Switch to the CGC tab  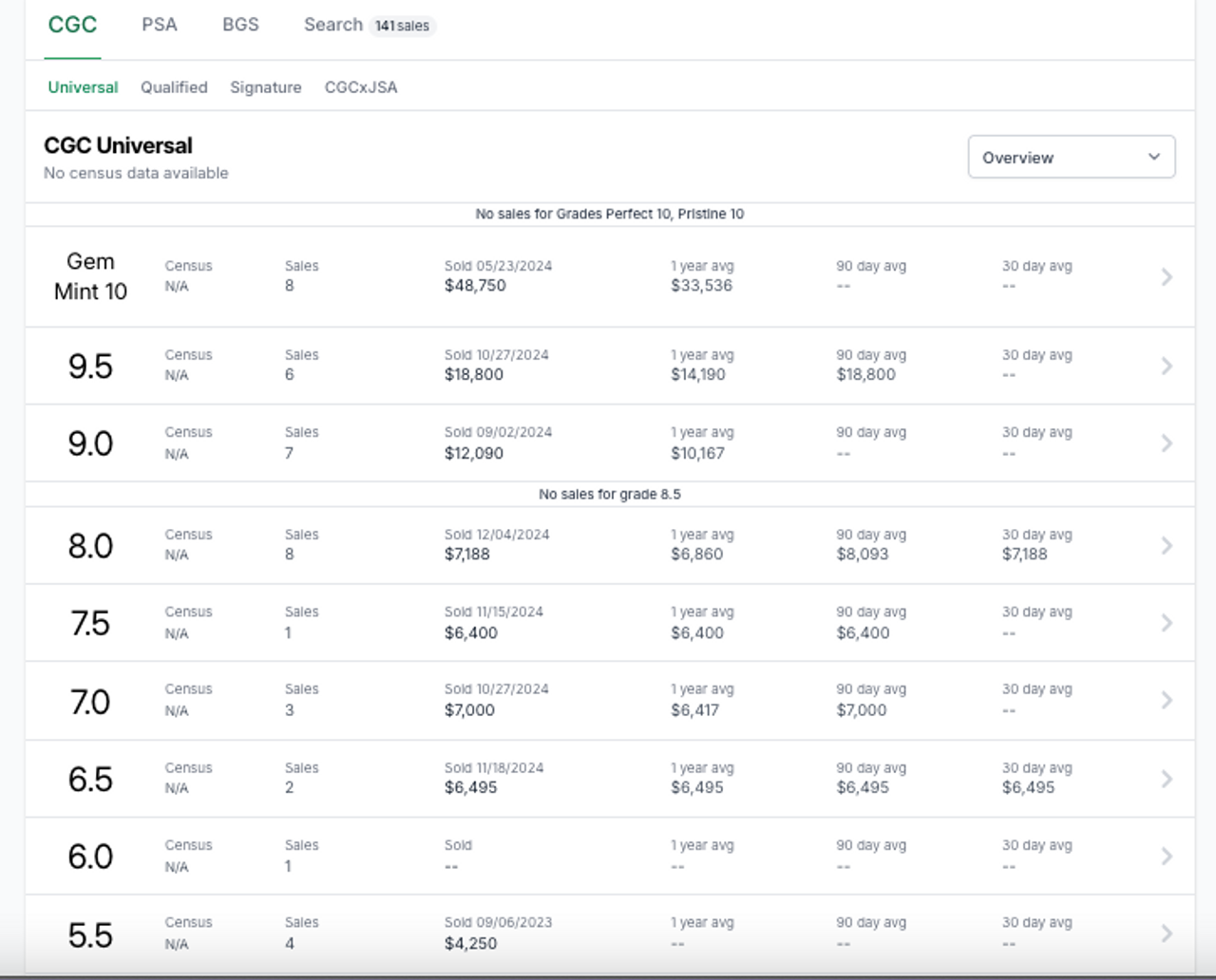point(72,25)
